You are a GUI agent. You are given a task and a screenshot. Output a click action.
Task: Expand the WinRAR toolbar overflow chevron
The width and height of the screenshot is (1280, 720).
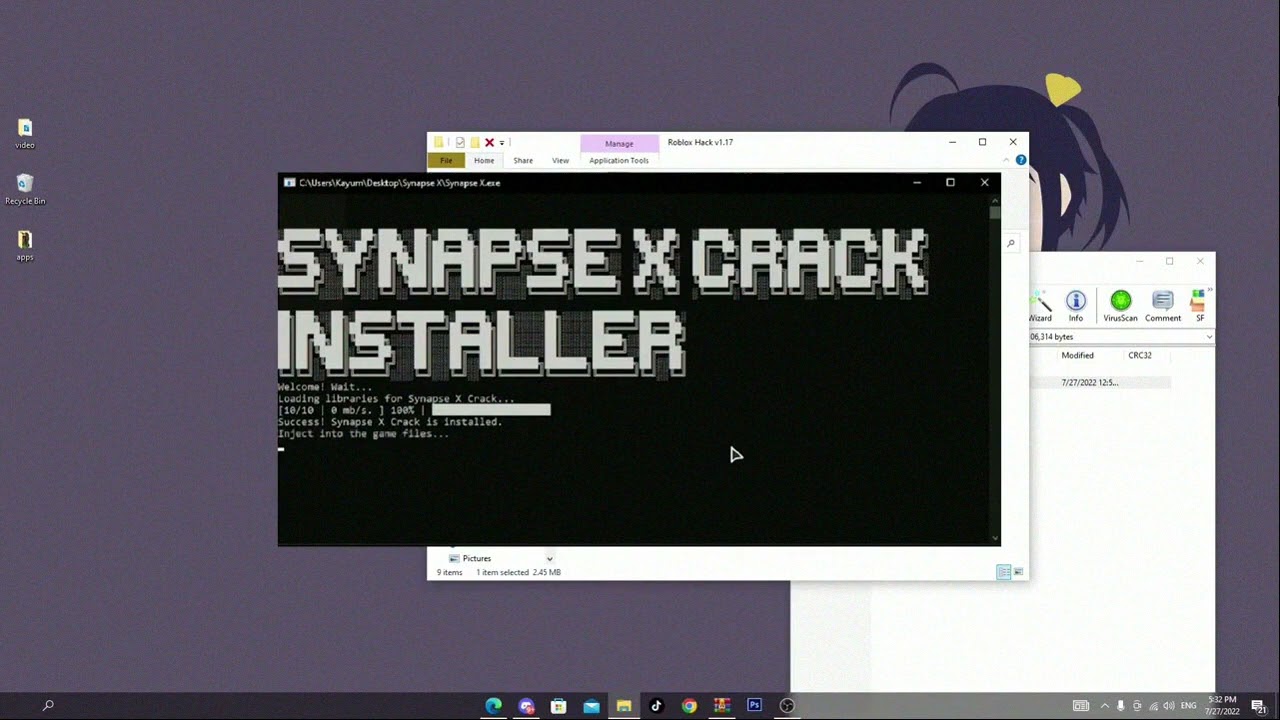(x=1210, y=291)
